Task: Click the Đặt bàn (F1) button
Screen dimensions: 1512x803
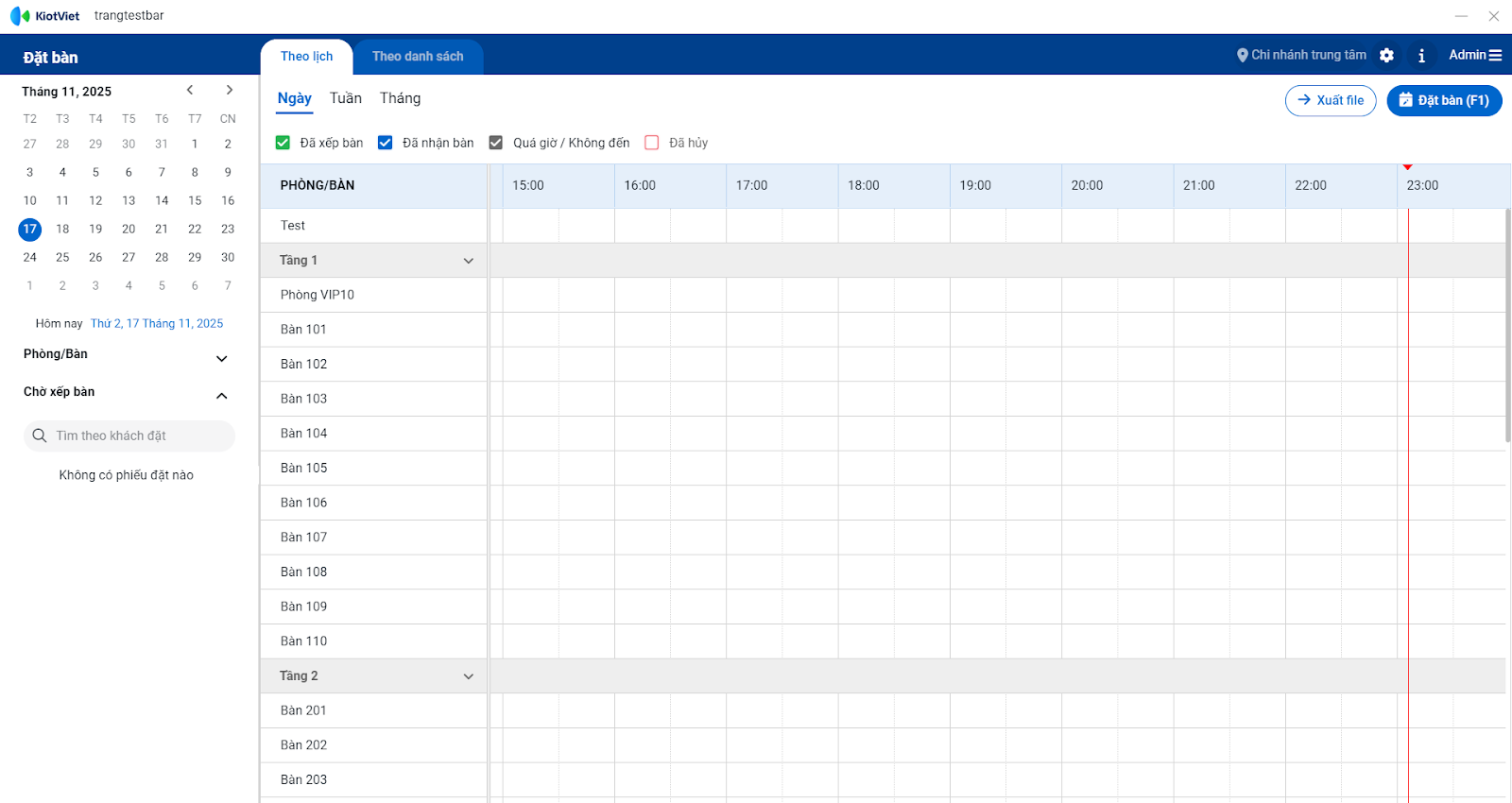Action: click(1444, 100)
